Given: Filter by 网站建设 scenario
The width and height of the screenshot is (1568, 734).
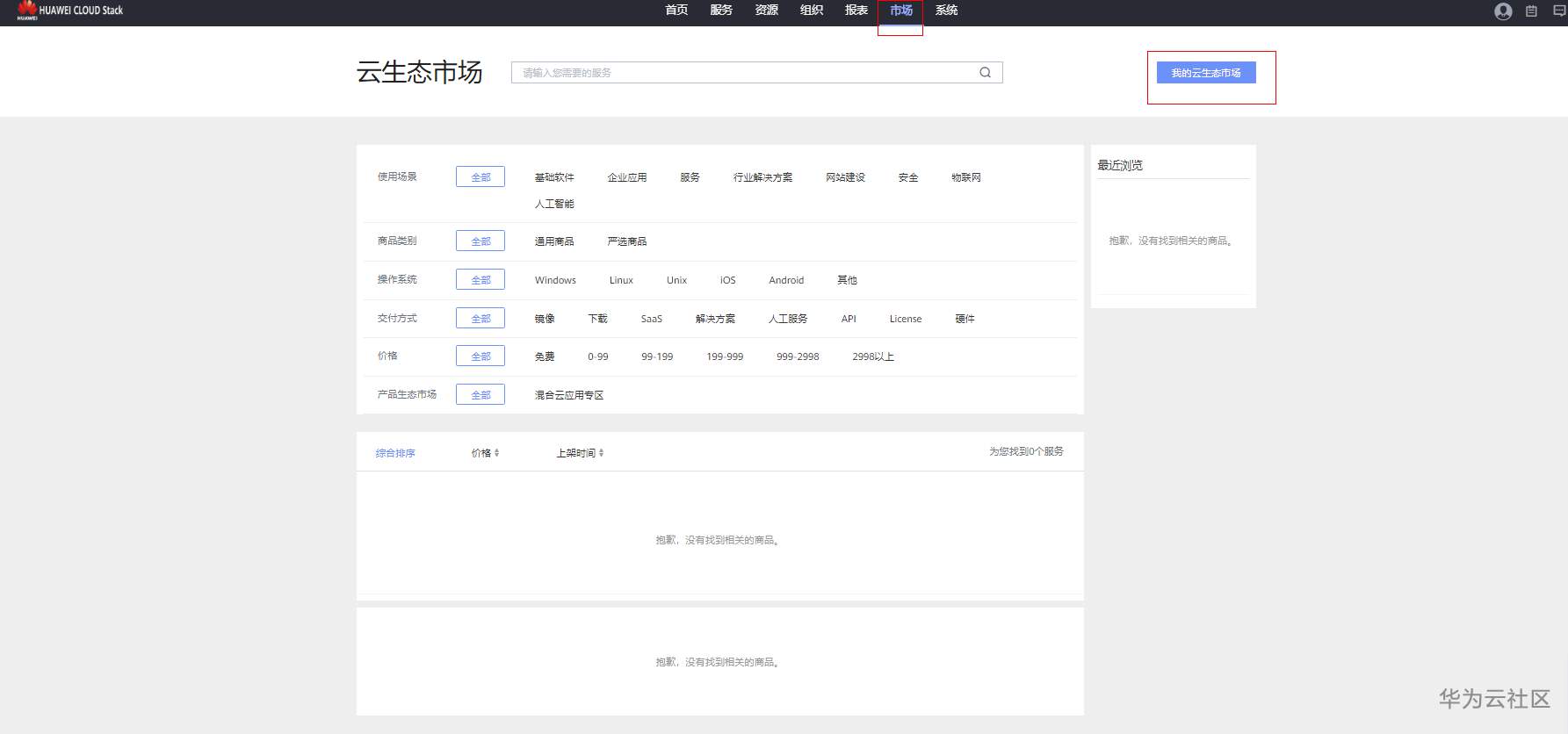Looking at the screenshot, I should click(x=846, y=177).
